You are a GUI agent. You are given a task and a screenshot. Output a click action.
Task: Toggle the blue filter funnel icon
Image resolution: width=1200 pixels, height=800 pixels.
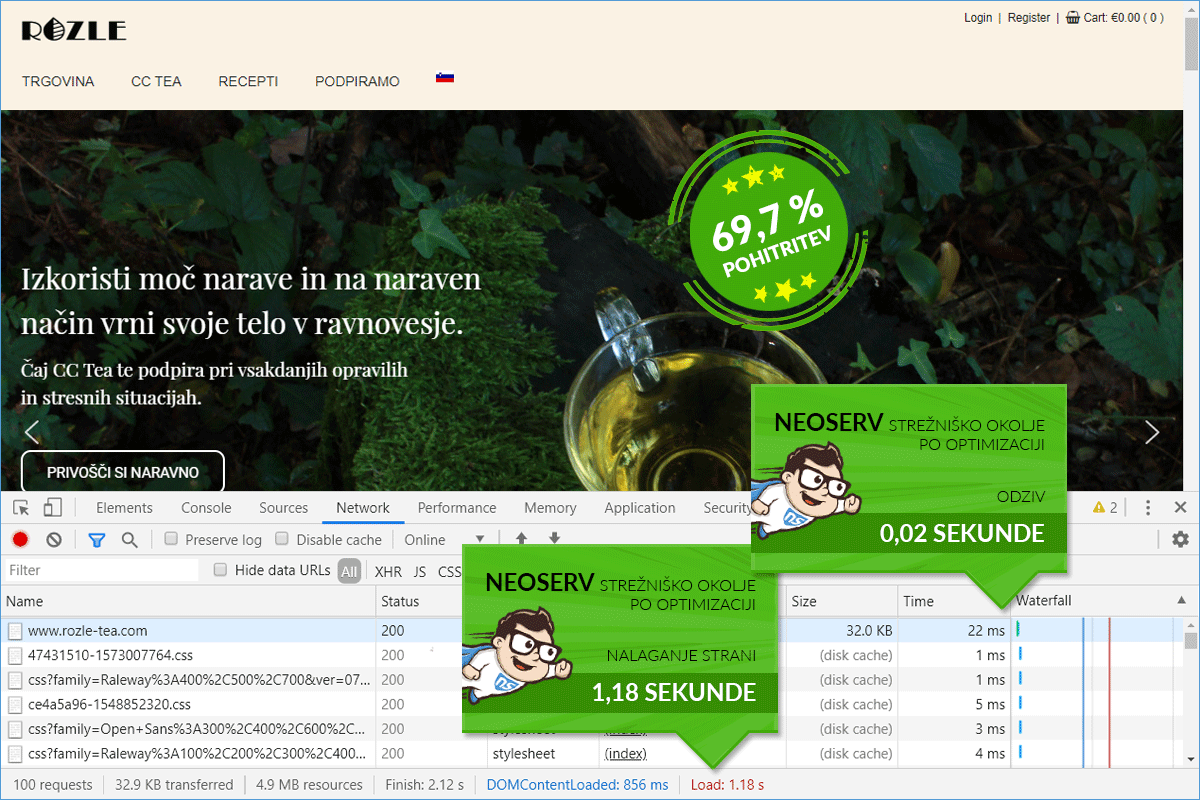pos(96,540)
